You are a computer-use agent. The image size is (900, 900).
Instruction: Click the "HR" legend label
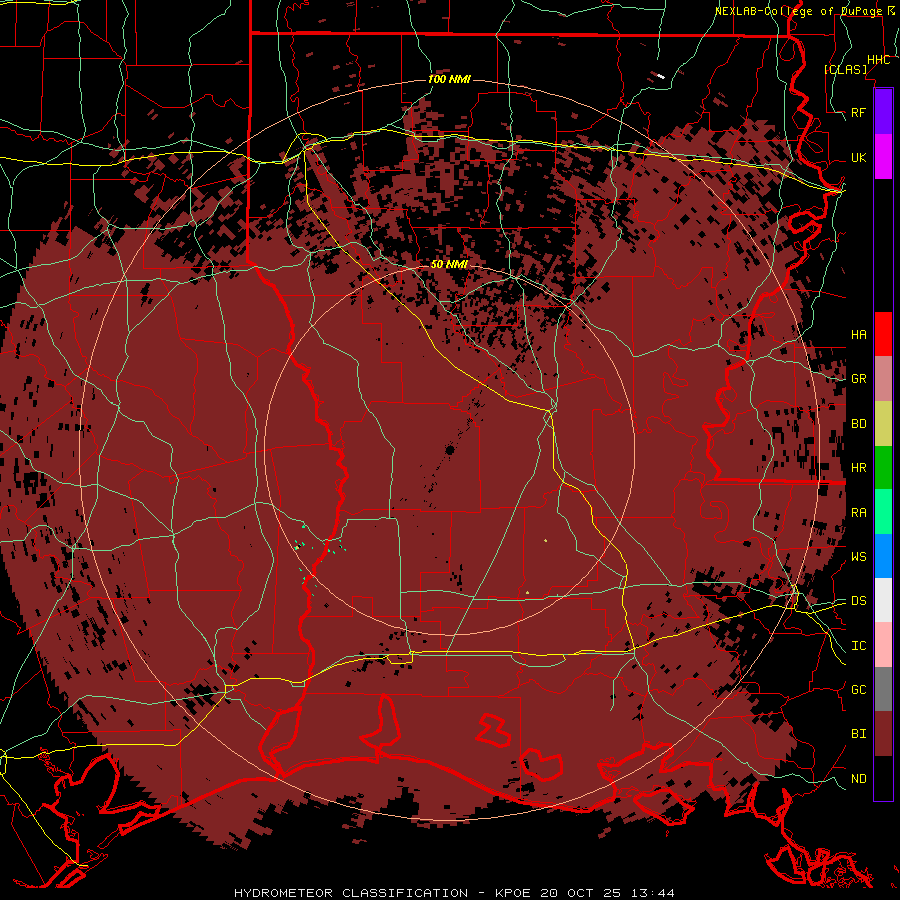pos(858,468)
